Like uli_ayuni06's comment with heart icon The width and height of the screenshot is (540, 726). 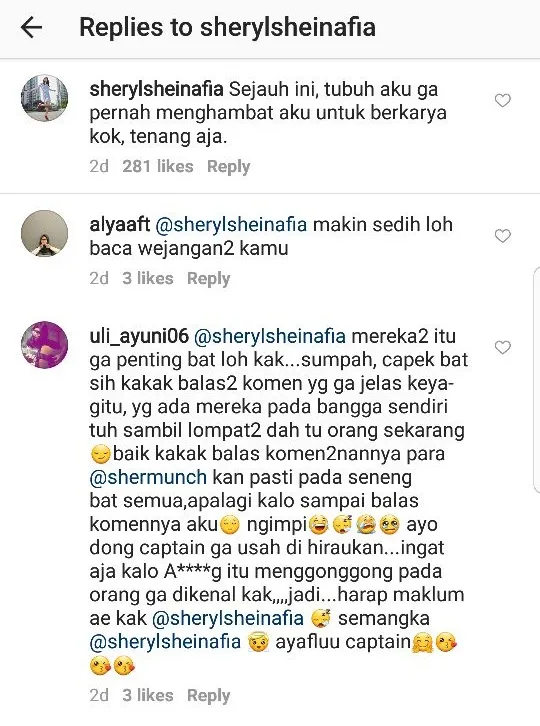point(502,347)
